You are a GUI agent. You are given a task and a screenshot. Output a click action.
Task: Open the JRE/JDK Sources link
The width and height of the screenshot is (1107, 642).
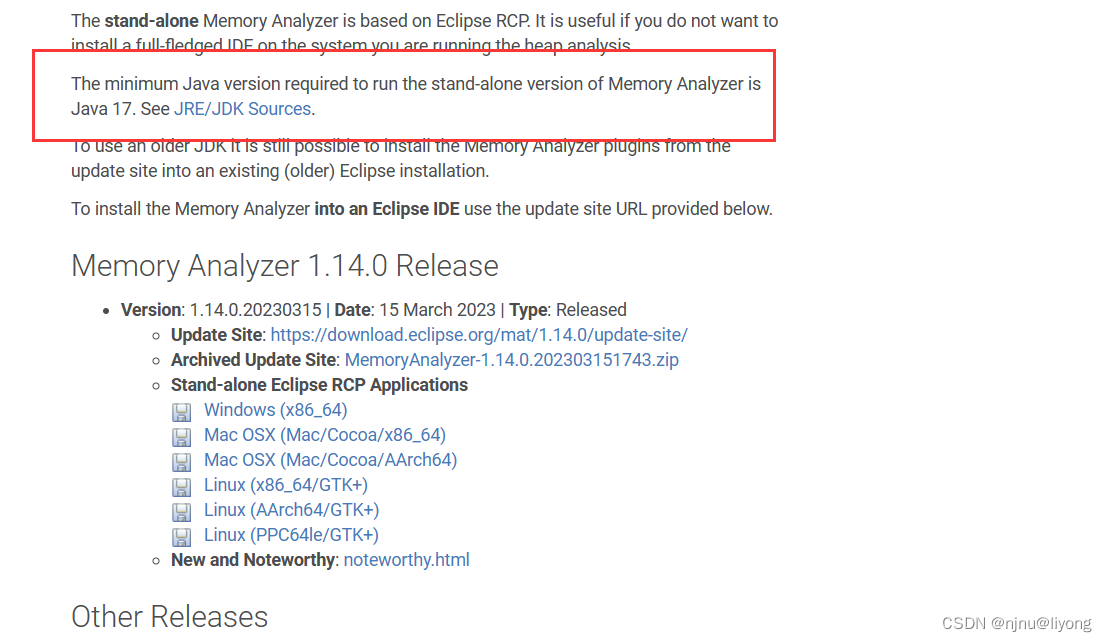pos(242,109)
